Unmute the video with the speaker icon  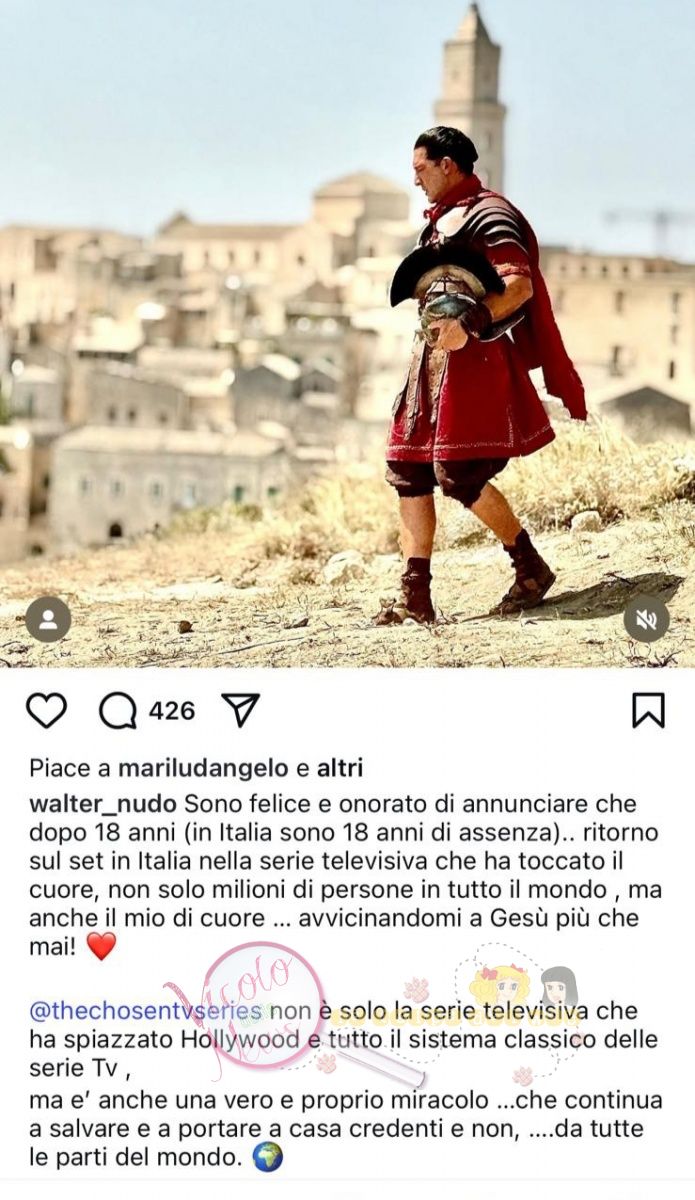646,619
